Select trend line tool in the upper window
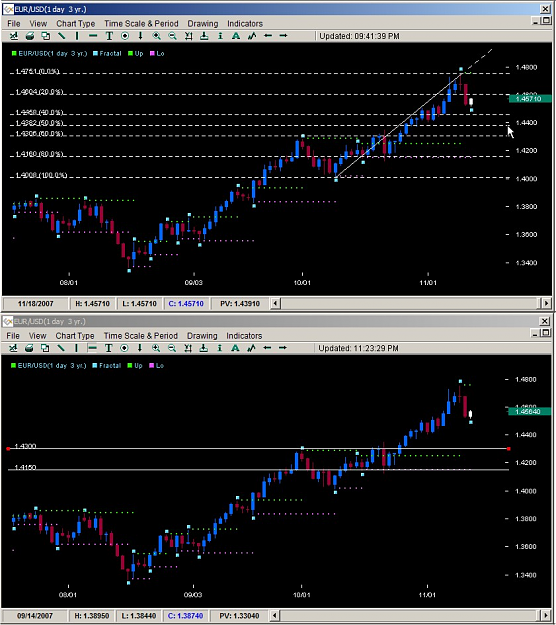This screenshot has height=625, width=556. 61,36
